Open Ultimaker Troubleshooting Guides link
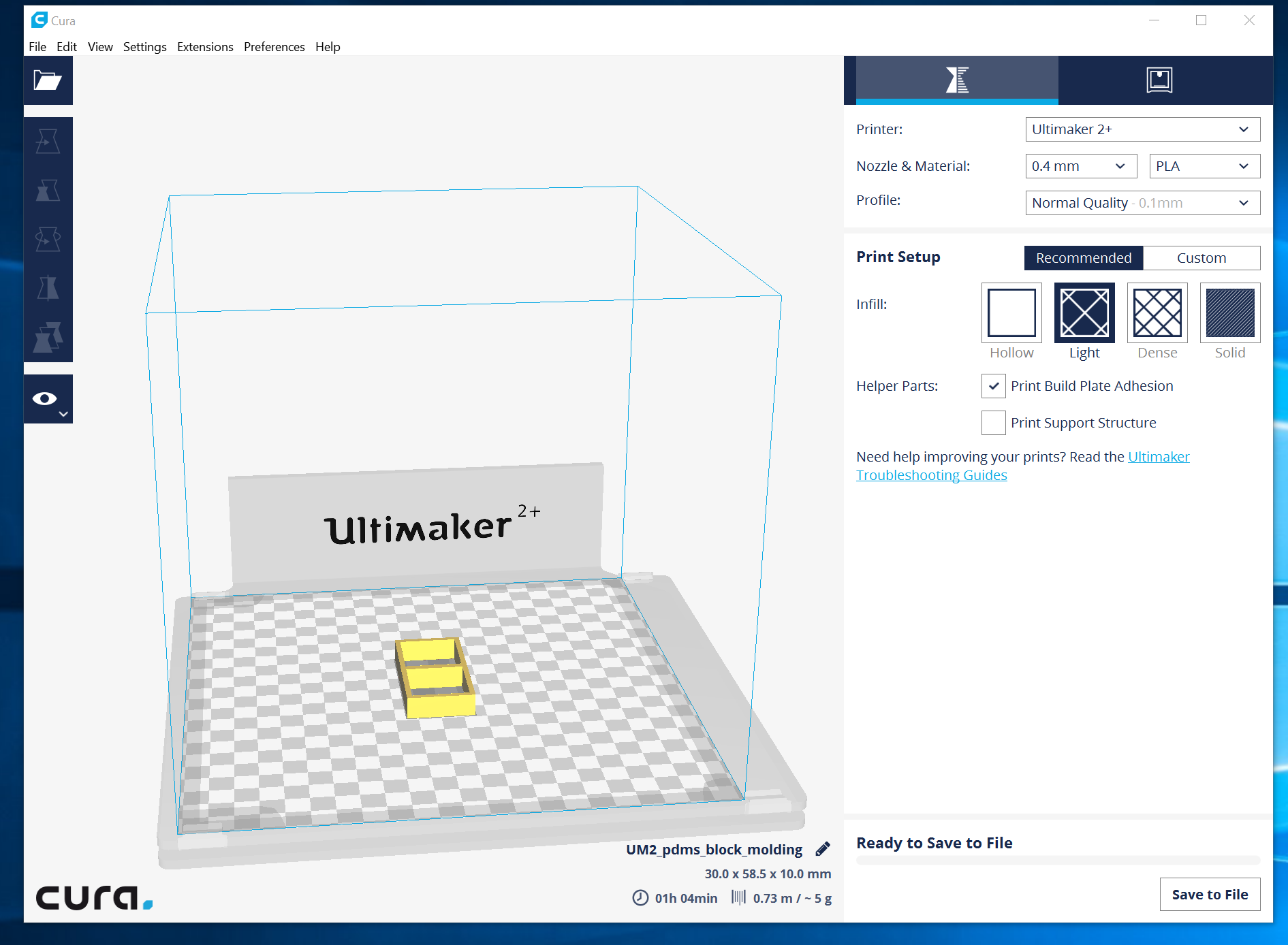This screenshot has height=945, width=1288. click(1022, 466)
